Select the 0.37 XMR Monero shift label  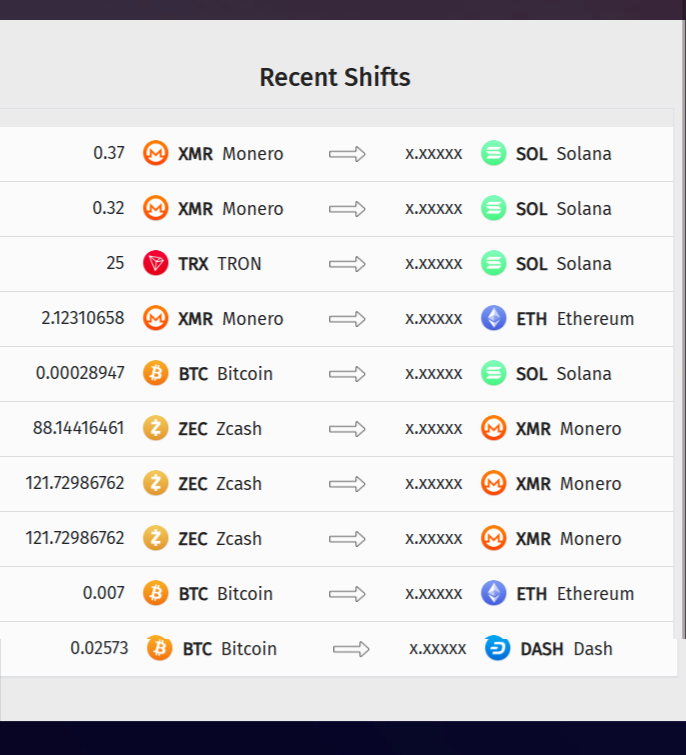[231, 154]
